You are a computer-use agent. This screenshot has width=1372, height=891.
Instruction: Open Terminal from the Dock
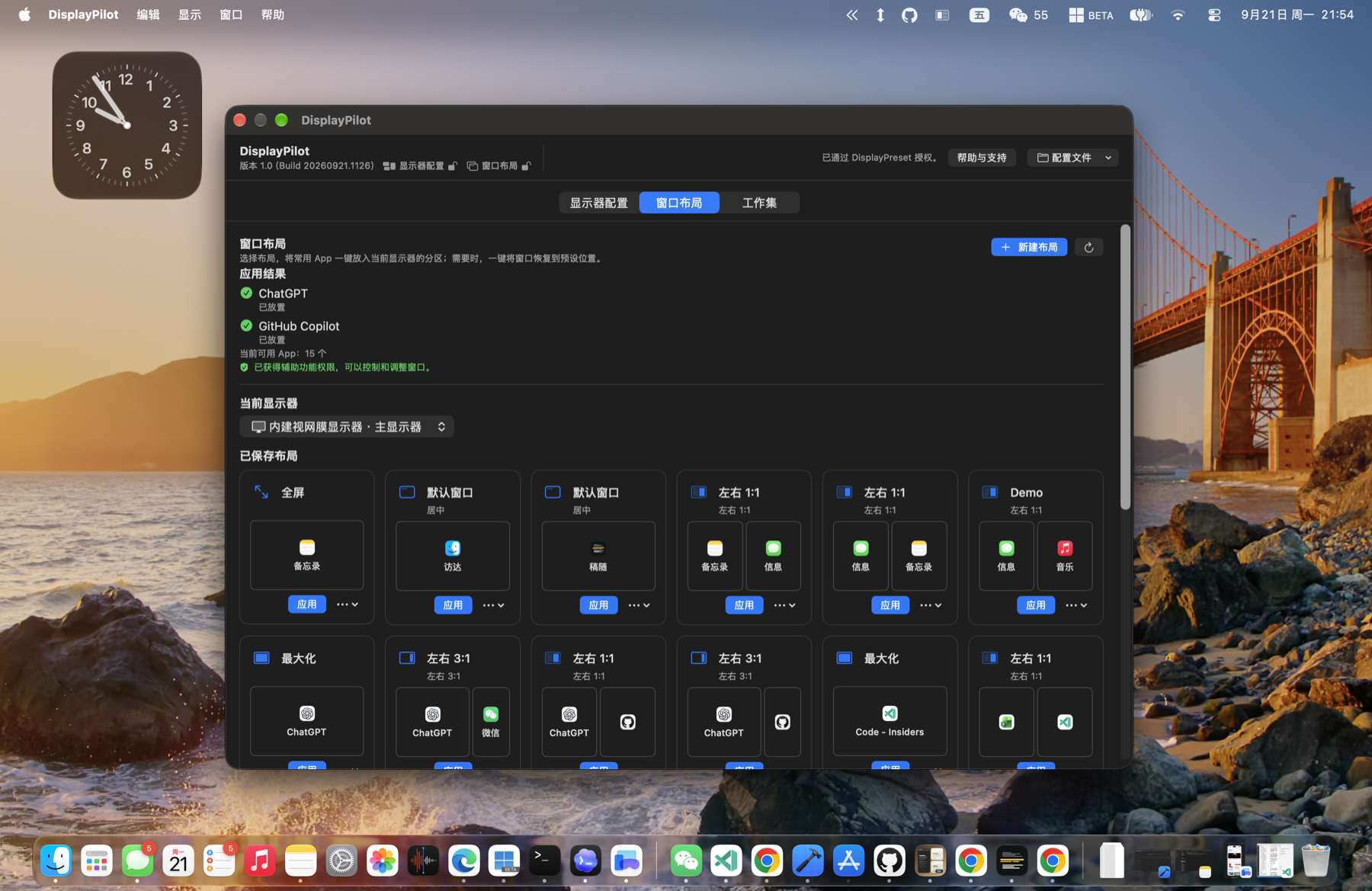(x=544, y=861)
